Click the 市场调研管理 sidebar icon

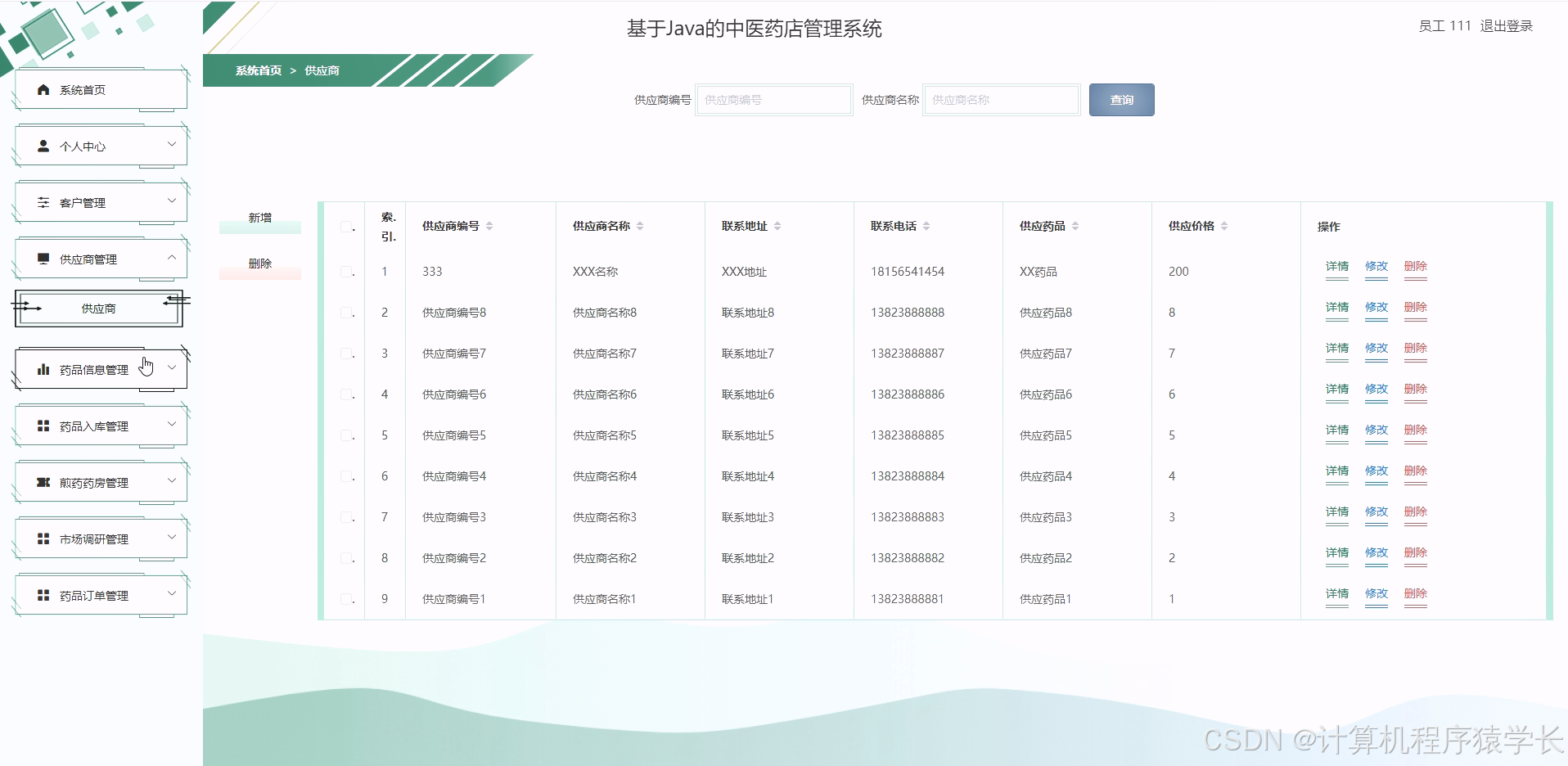[x=43, y=538]
